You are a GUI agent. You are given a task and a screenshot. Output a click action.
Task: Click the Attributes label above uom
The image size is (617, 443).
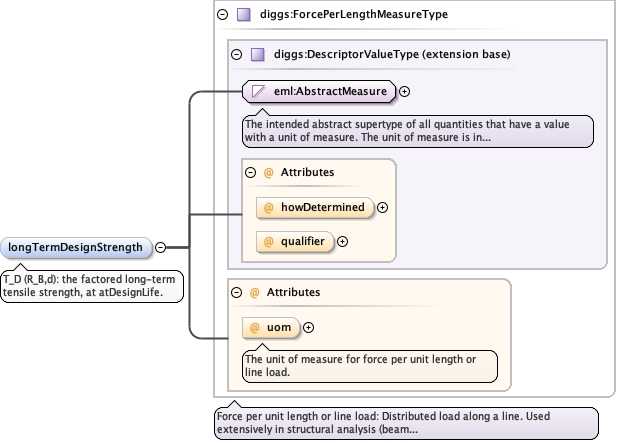click(x=294, y=292)
